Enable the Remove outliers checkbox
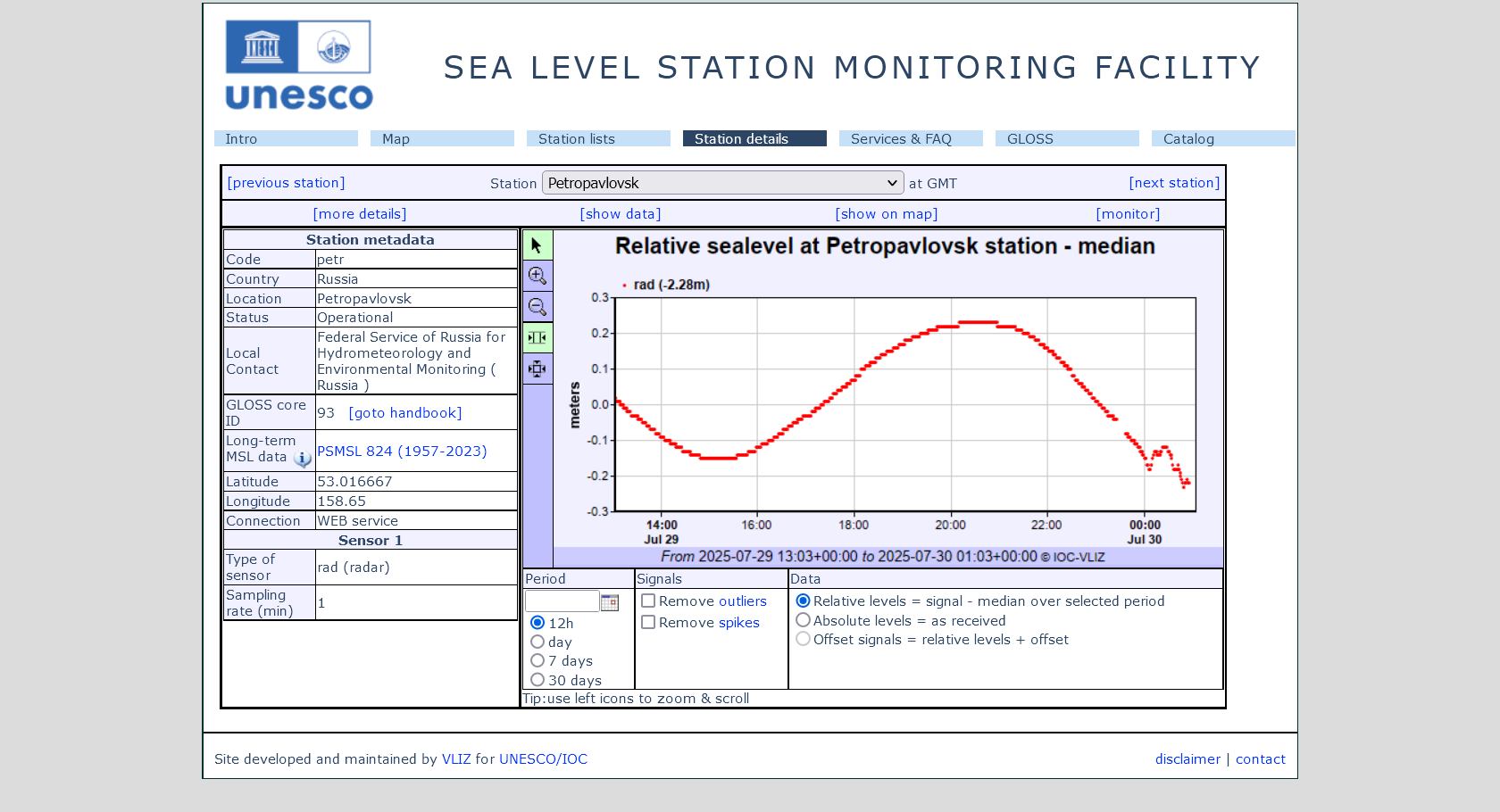The image size is (1500, 812). [x=648, y=601]
